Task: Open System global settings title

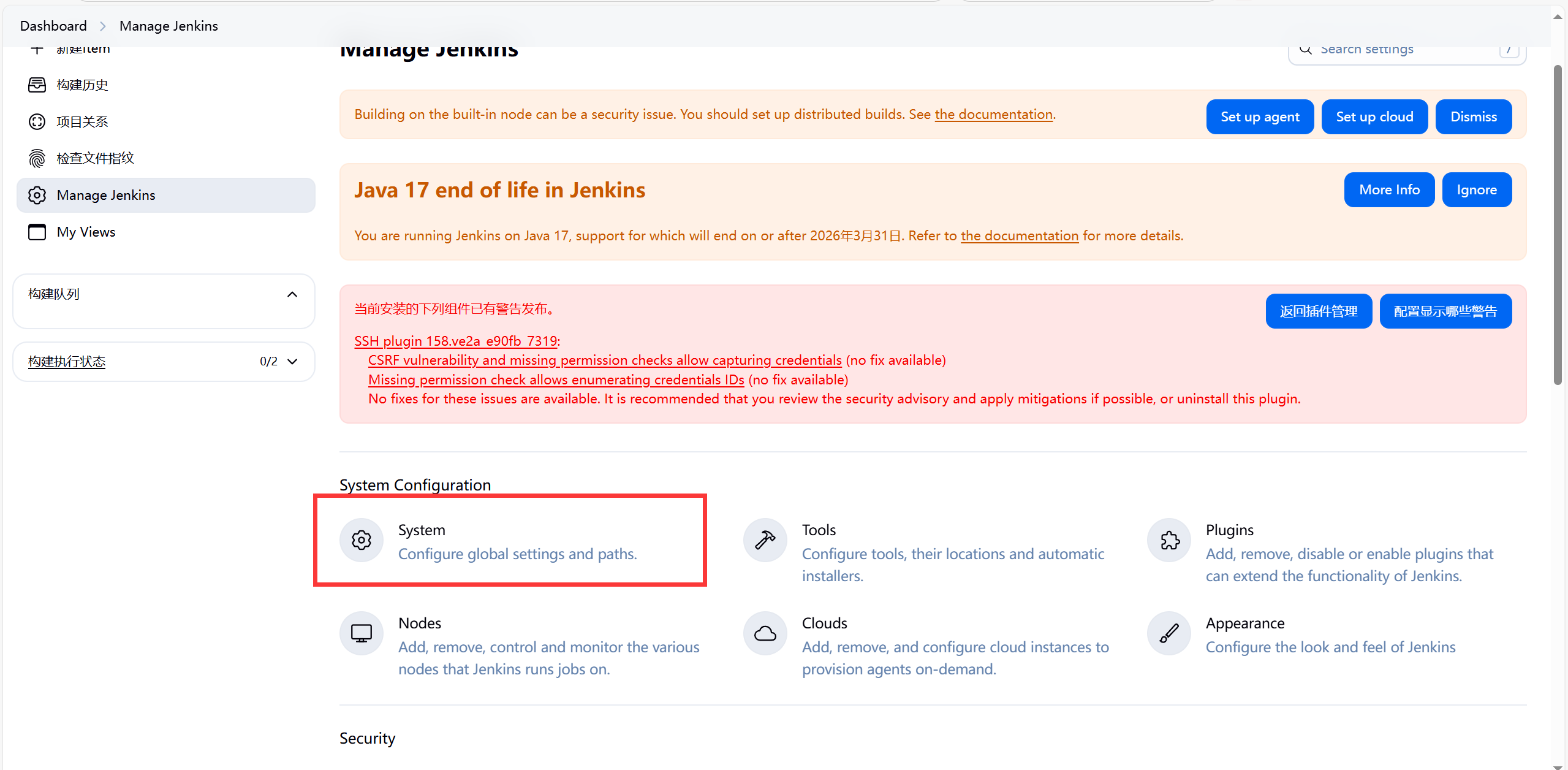Action: tap(422, 530)
